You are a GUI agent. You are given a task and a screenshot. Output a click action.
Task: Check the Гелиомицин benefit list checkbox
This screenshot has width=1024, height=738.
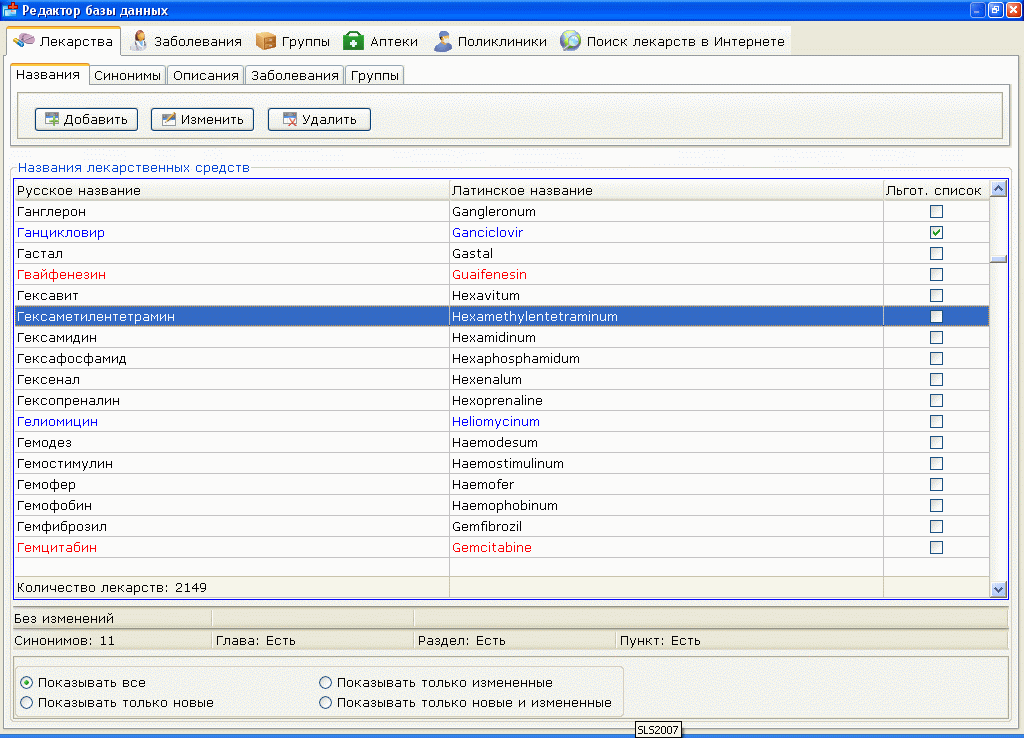pos(936,421)
